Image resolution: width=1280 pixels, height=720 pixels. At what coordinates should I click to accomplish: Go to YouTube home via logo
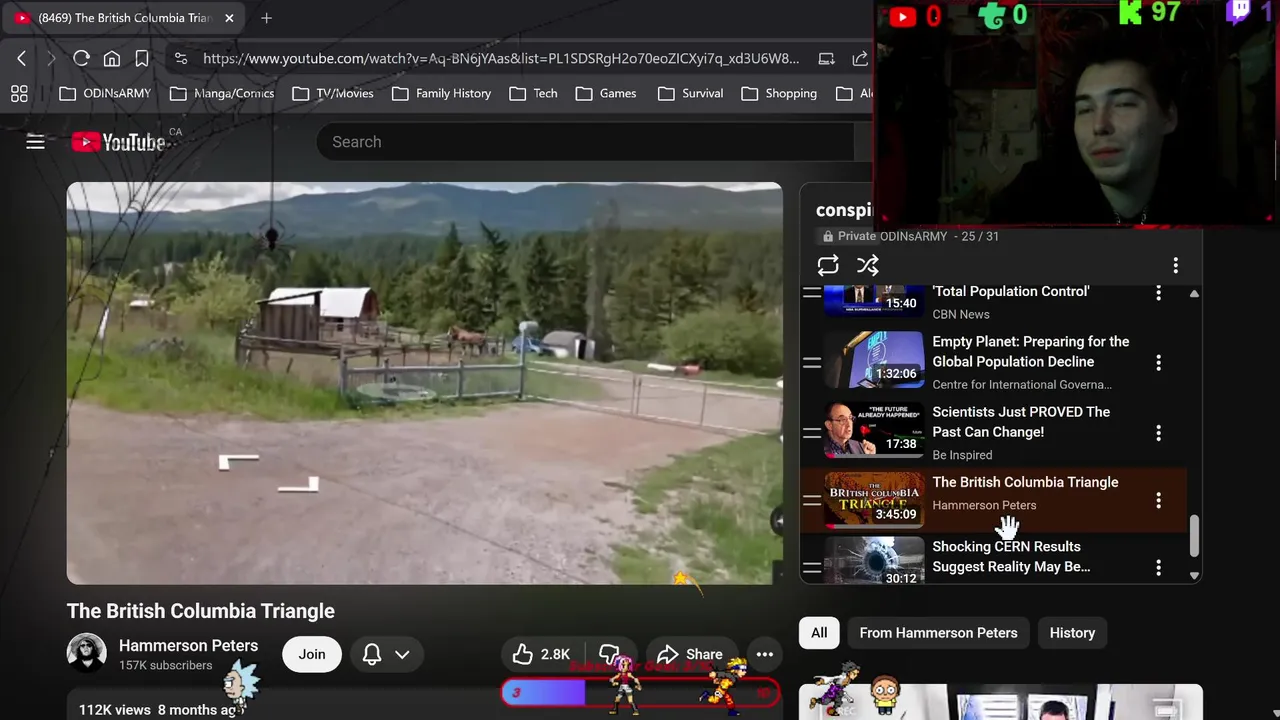pos(118,142)
